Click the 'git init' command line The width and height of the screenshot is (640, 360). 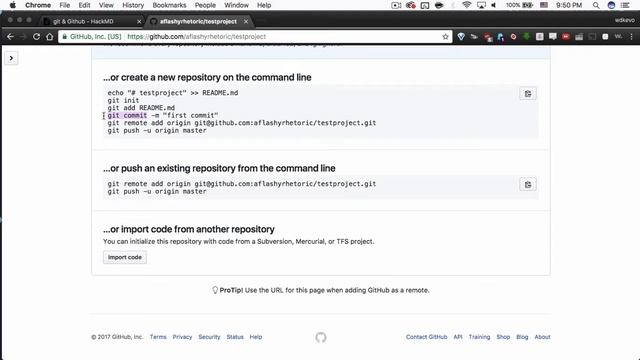pyautogui.click(x=123, y=100)
